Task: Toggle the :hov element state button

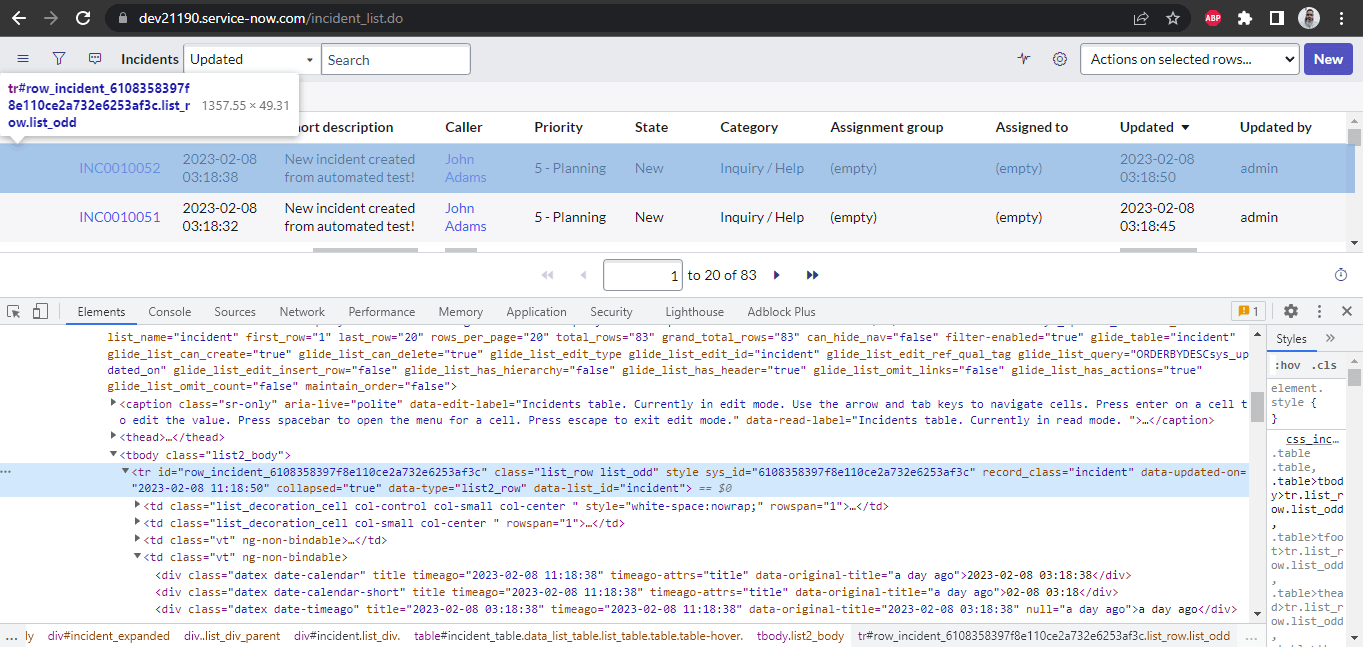Action: pyautogui.click(x=1287, y=365)
